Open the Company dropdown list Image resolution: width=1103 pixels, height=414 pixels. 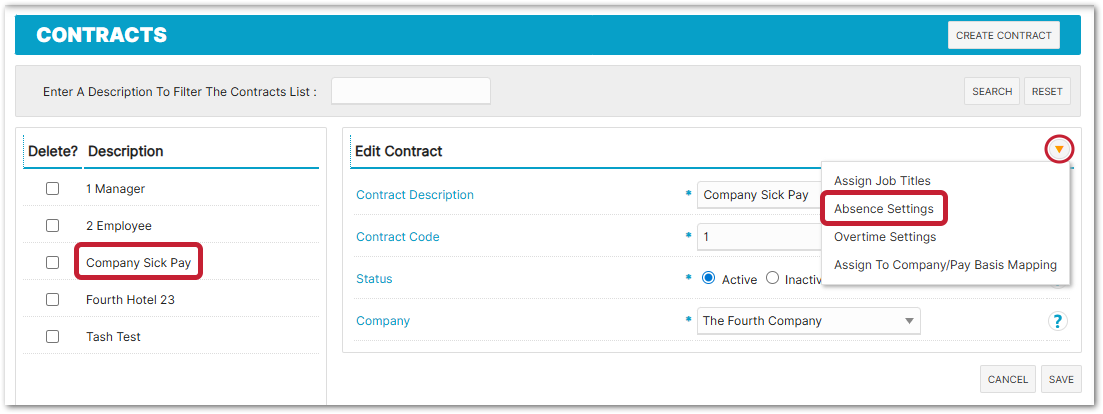coord(808,321)
